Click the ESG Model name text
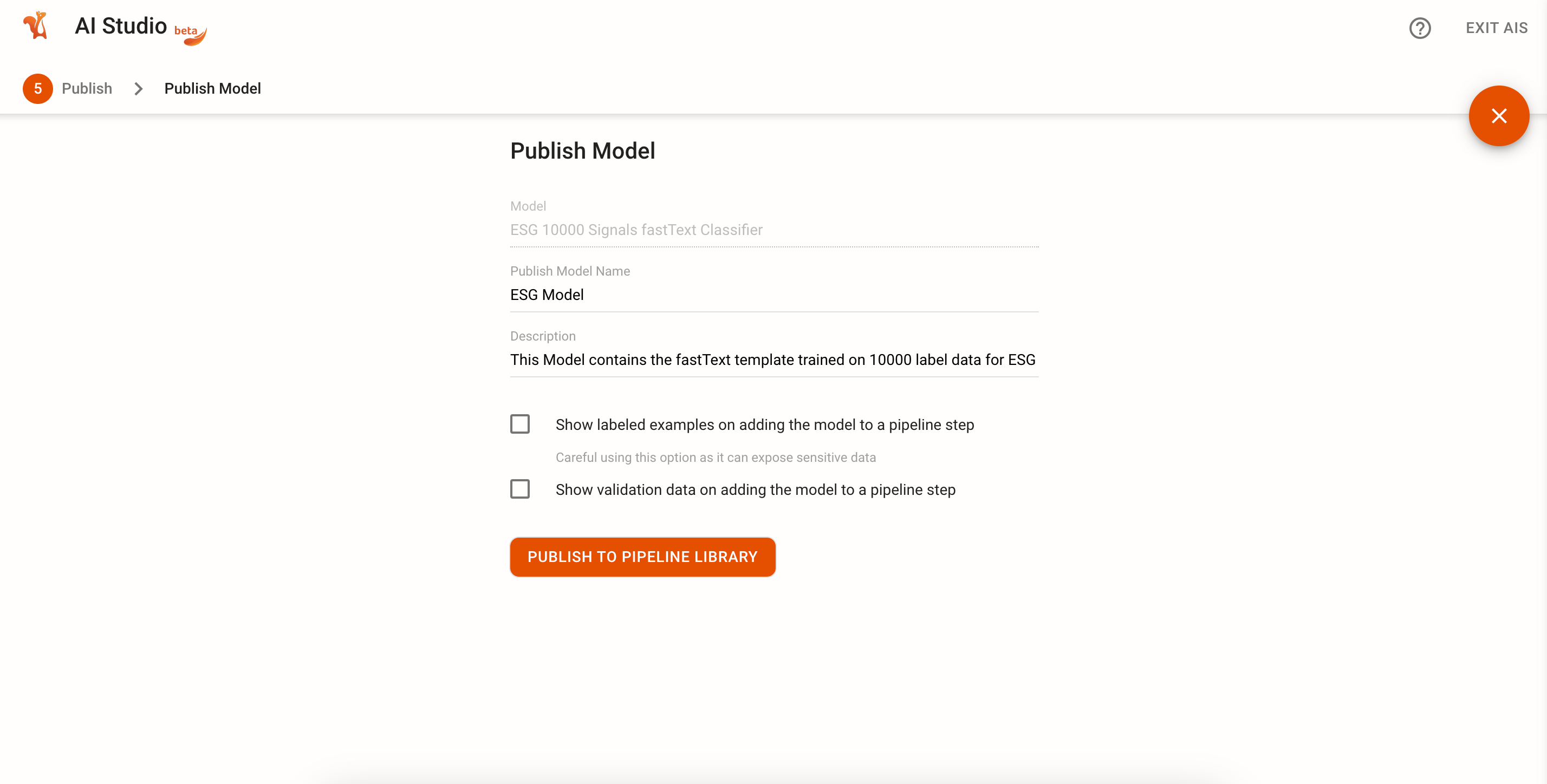This screenshot has width=1547, height=784. 547,295
